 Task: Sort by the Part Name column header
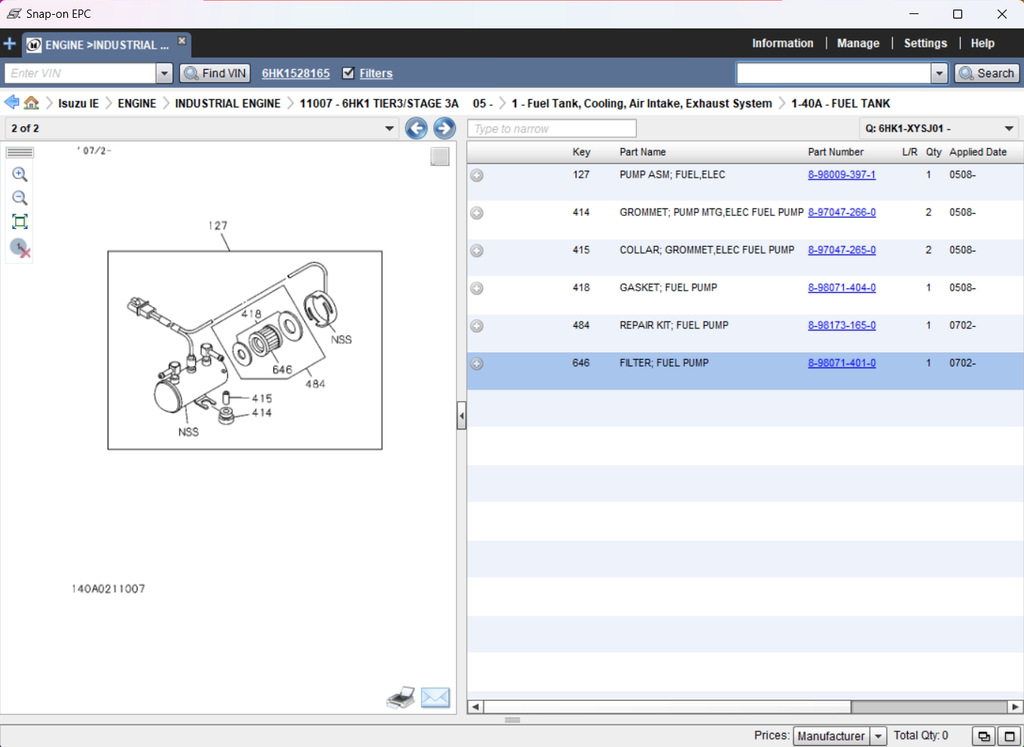(x=643, y=151)
